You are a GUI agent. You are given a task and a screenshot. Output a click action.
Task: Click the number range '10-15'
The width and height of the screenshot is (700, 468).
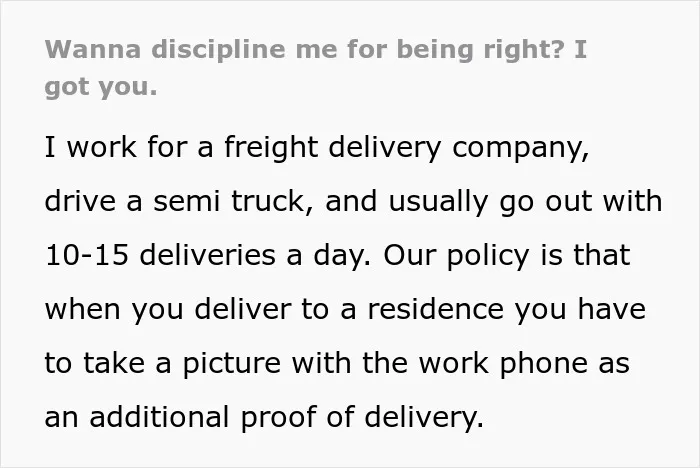tap(87, 255)
